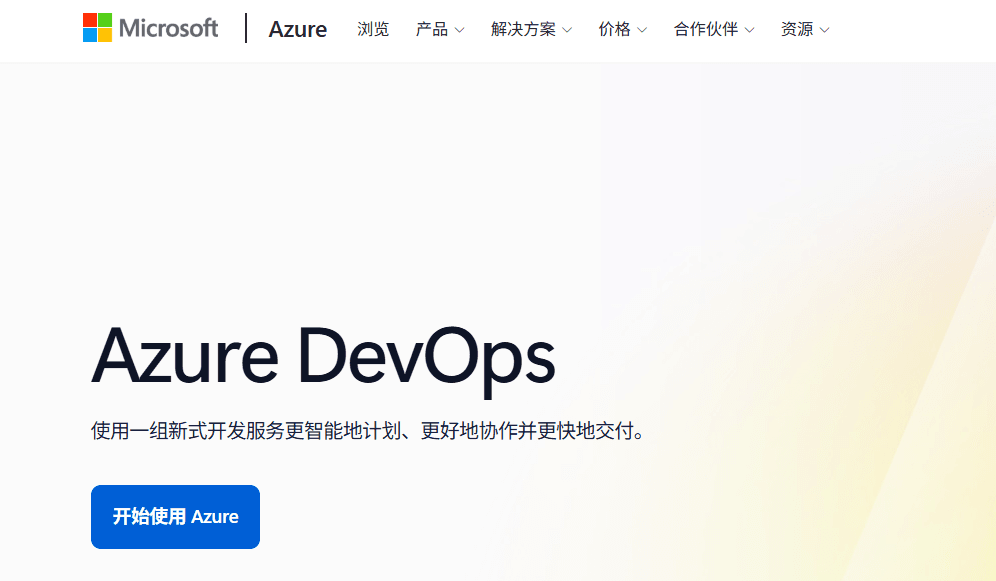The width and height of the screenshot is (996, 581).
Task: Expand the 合作伙伴 dropdown menu
Action: (x=714, y=29)
